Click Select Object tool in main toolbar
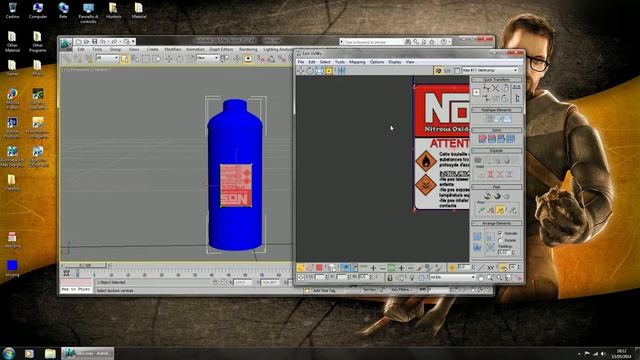The height and width of the screenshot is (360, 640). click(124, 59)
